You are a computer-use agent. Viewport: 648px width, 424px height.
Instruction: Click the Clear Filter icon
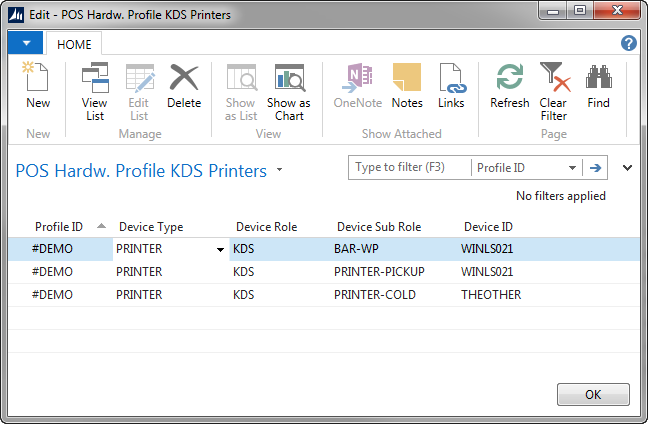click(553, 90)
